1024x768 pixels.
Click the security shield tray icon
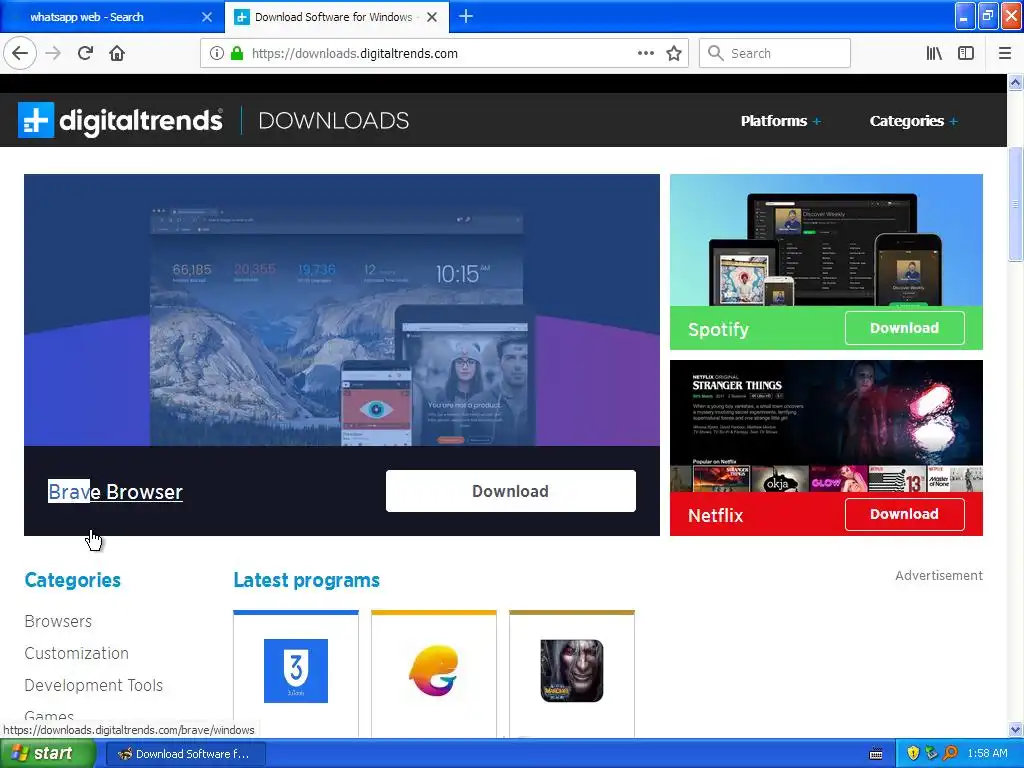pyautogui.click(x=913, y=754)
